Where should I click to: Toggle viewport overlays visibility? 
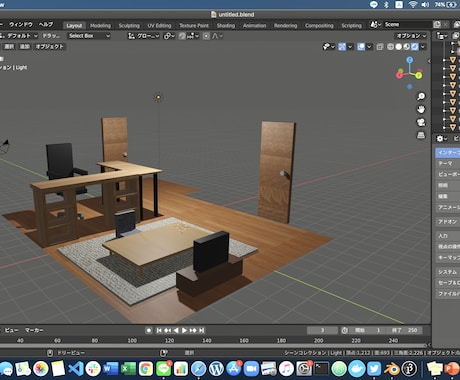[x=361, y=47]
